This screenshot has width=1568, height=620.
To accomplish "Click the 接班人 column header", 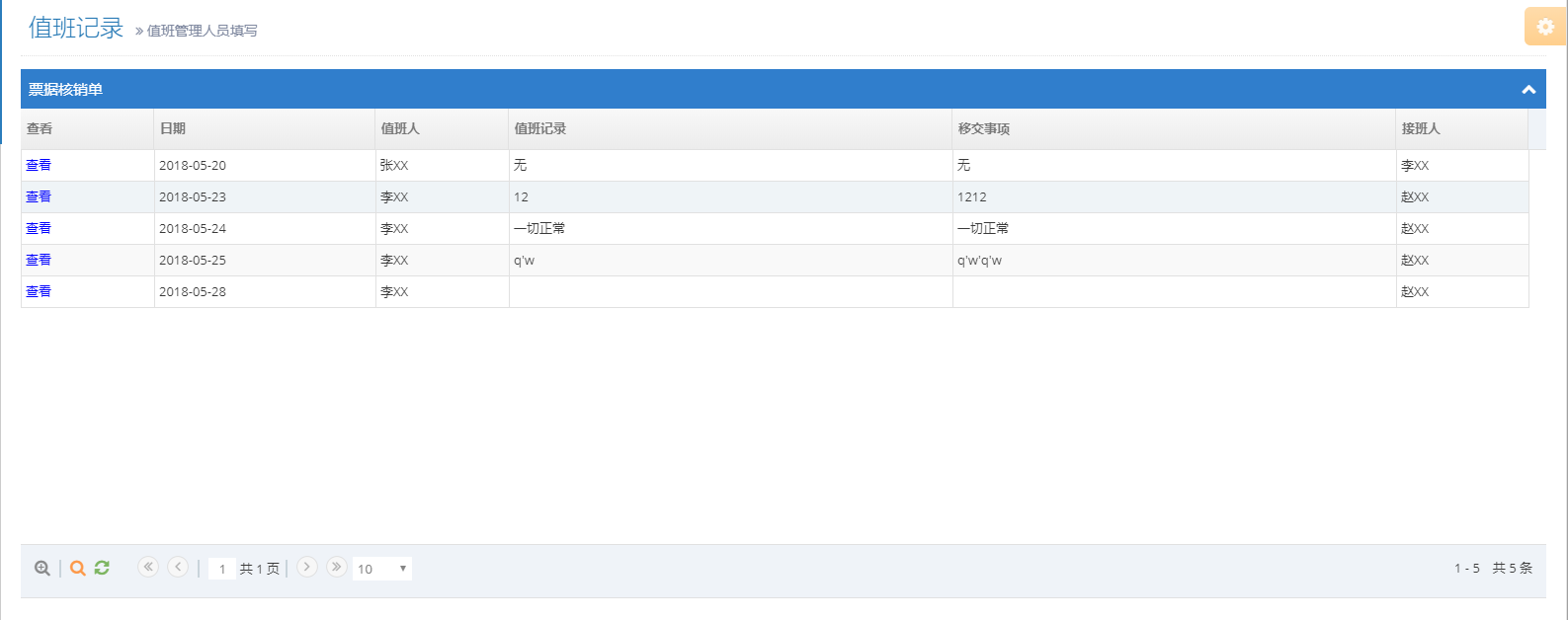I will point(1421,128).
